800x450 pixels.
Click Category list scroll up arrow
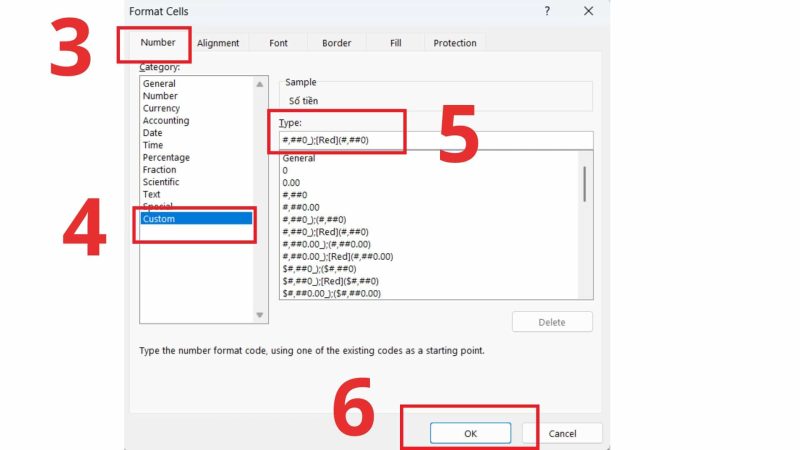260,84
